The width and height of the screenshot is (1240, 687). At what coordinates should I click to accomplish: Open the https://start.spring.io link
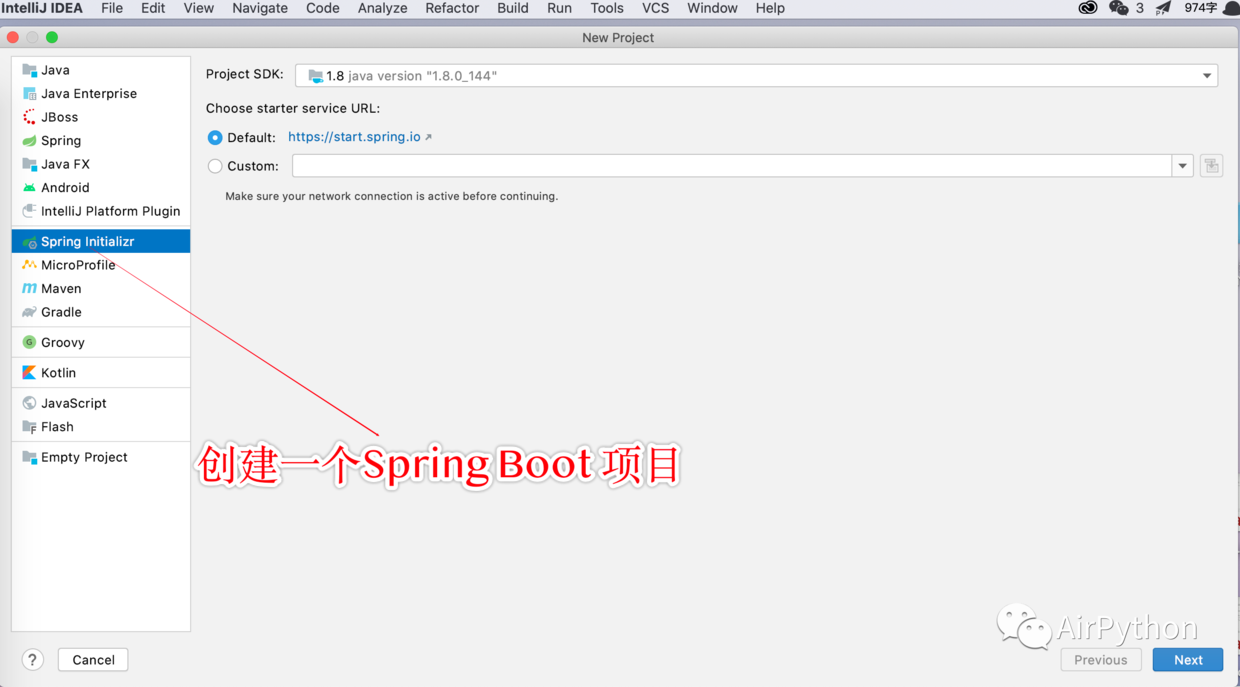click(354, 137)
